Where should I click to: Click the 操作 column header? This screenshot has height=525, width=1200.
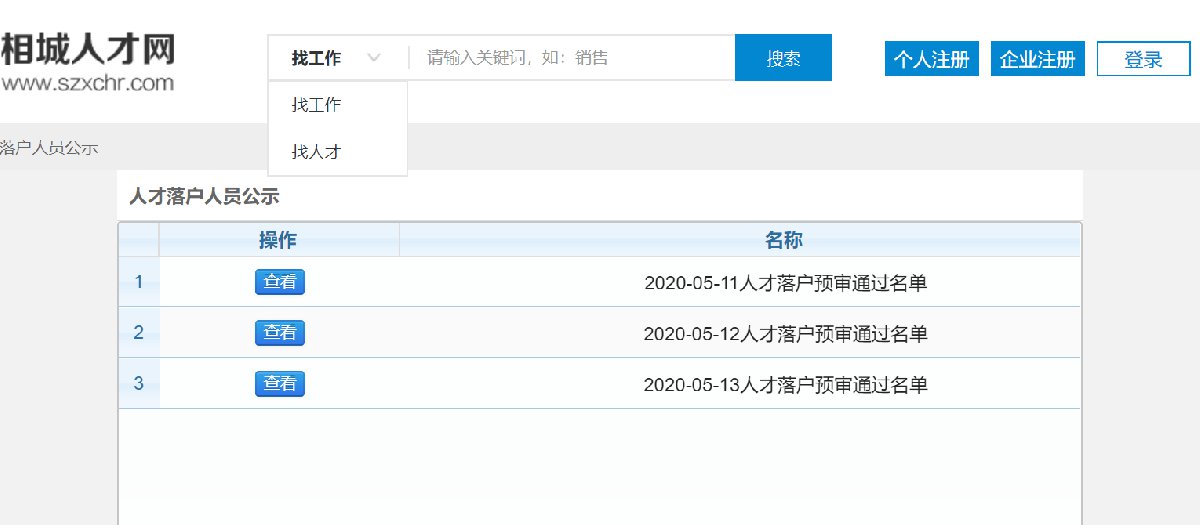click(278, 240)
